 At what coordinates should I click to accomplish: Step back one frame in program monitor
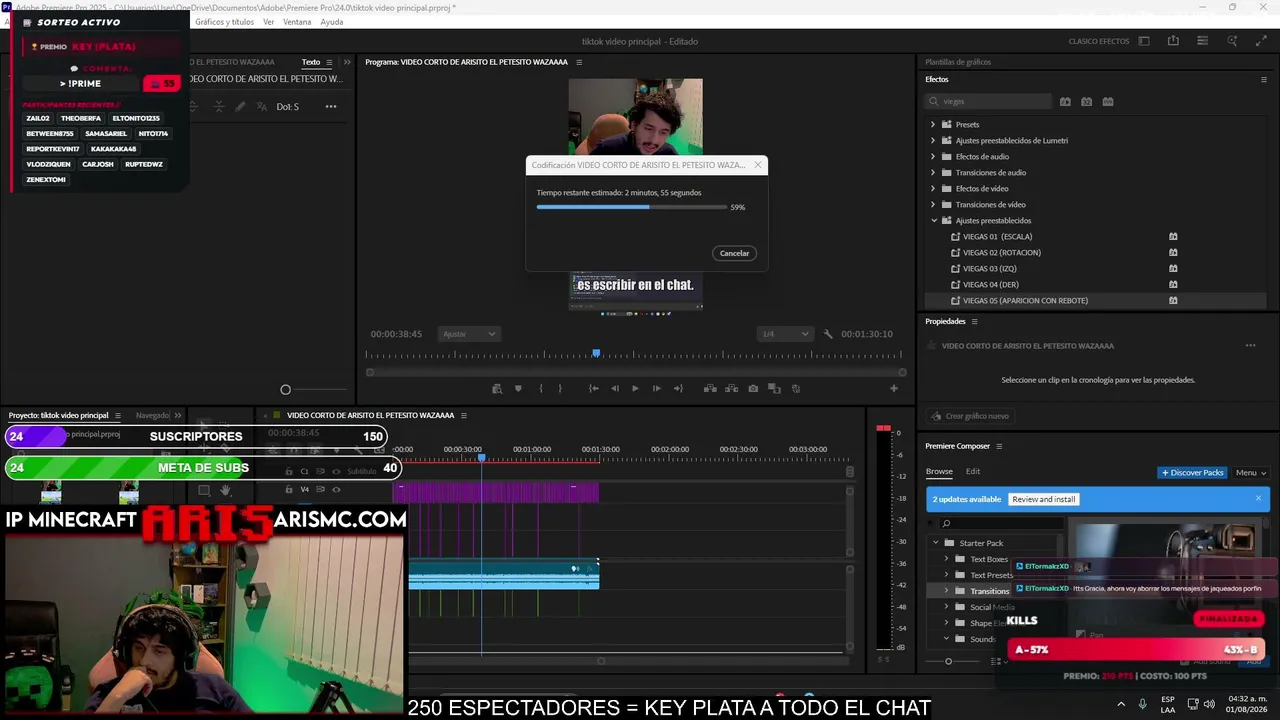pyautogui.click(x=614, y=389)
